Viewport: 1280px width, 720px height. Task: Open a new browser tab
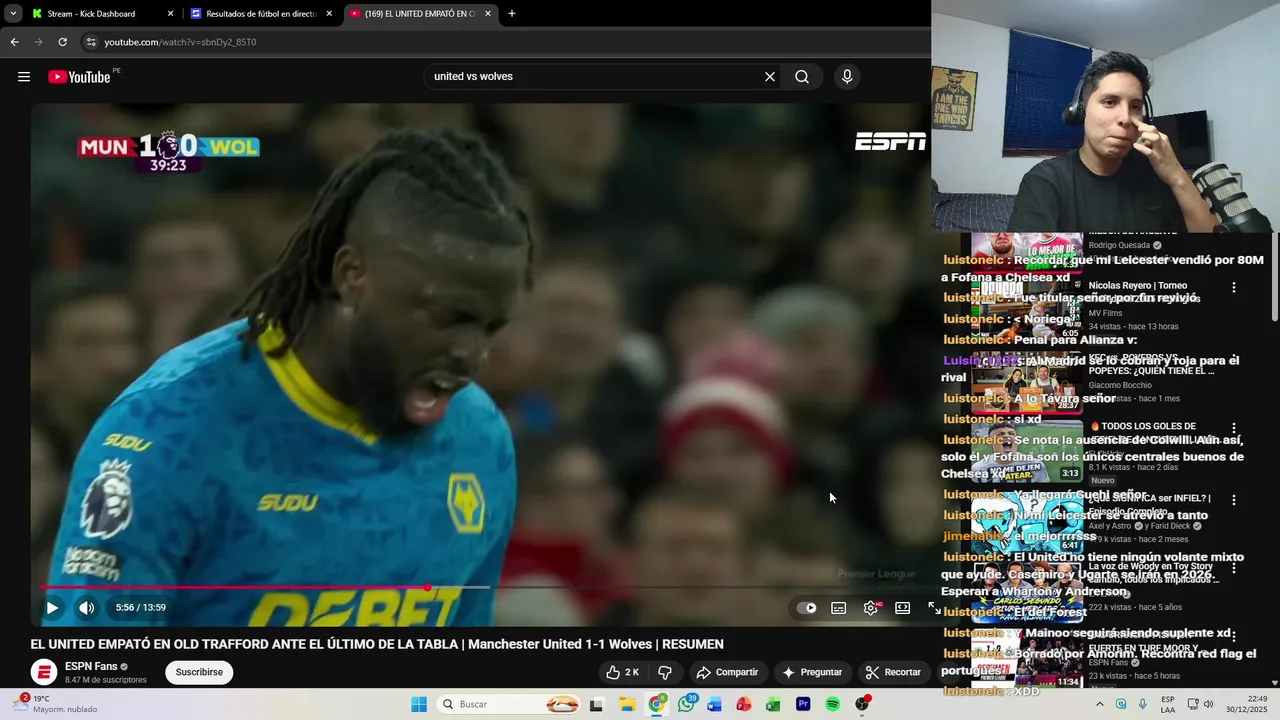[x=512, y=14]
